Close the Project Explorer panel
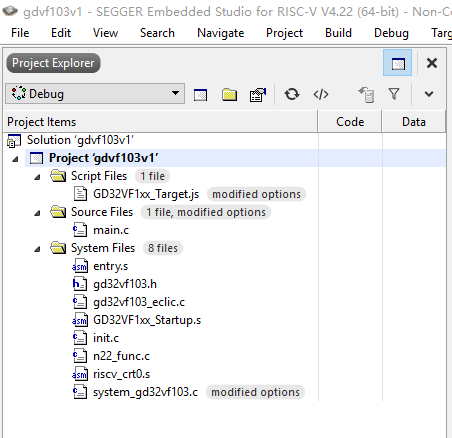The image size is (452, 438). [x=432, y=63]
